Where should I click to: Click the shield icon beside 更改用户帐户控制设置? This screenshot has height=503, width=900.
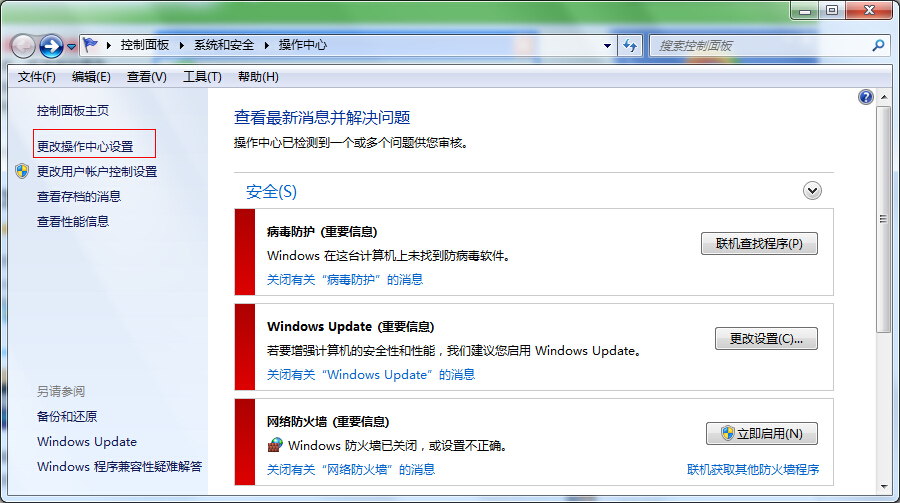click(22, 171)
